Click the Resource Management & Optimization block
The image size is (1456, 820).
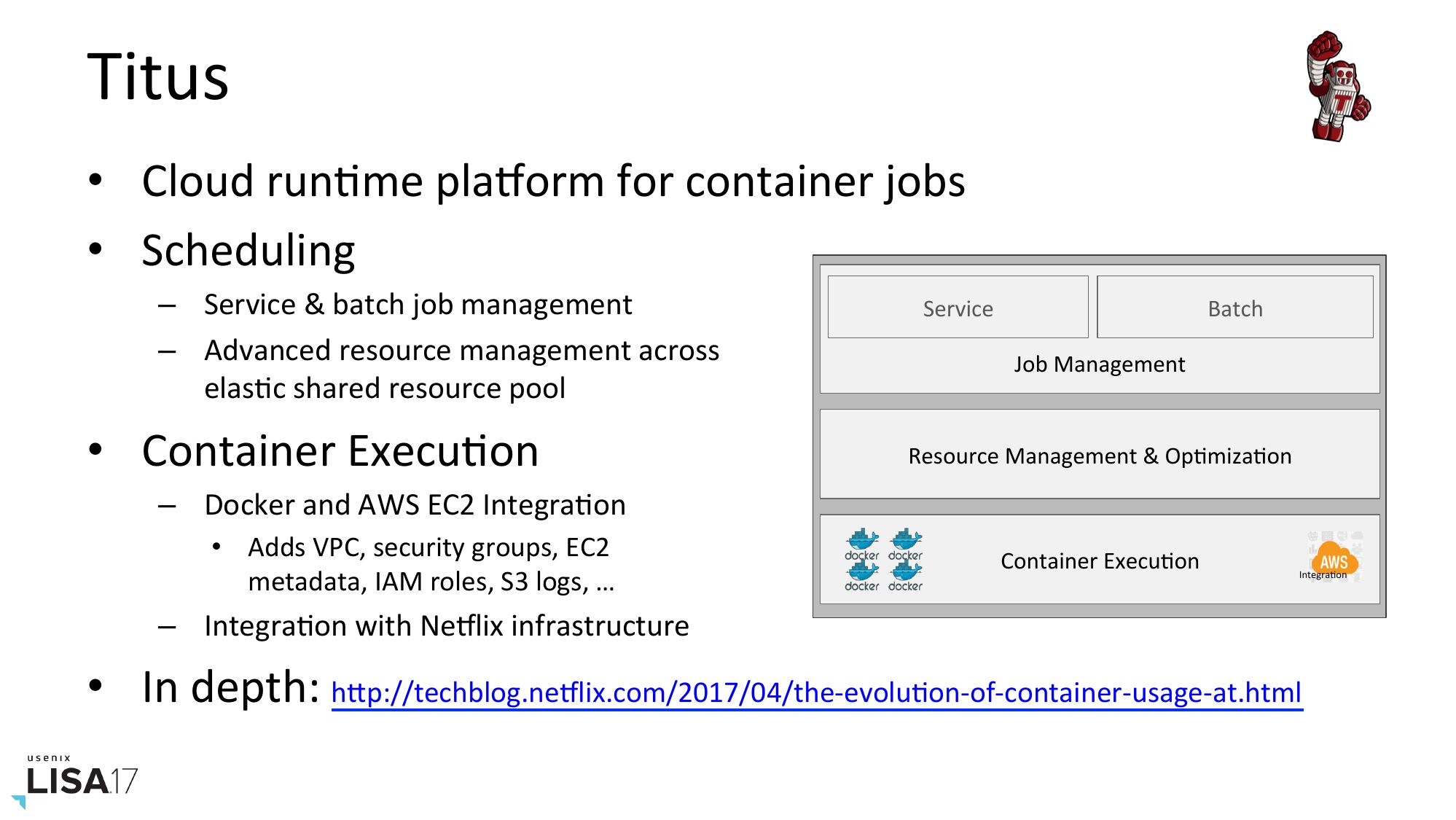click(x=1099, y=455)
